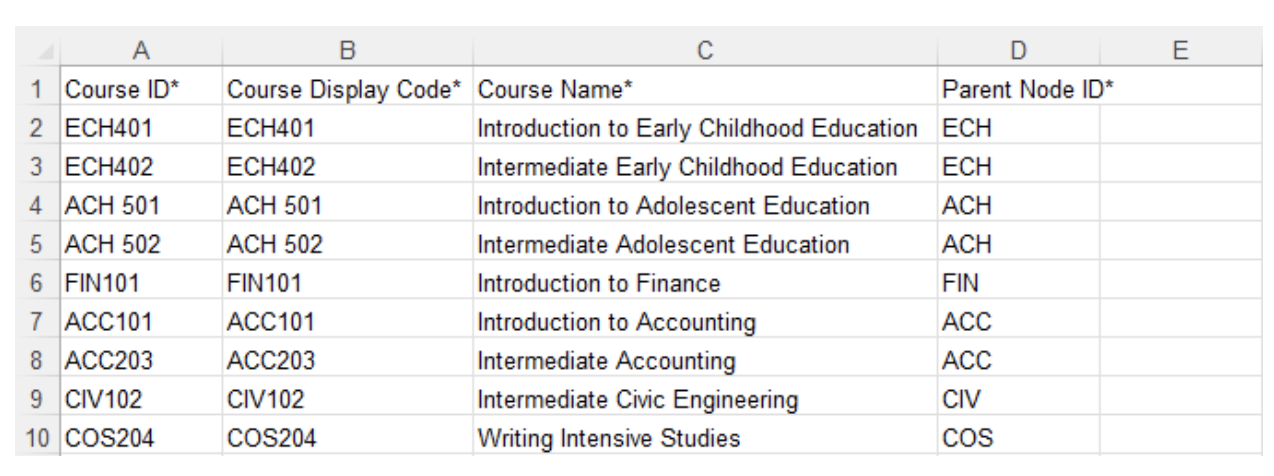
Task: Select Introduction to Early Childhood Education cell
Action: coord(708,127)
